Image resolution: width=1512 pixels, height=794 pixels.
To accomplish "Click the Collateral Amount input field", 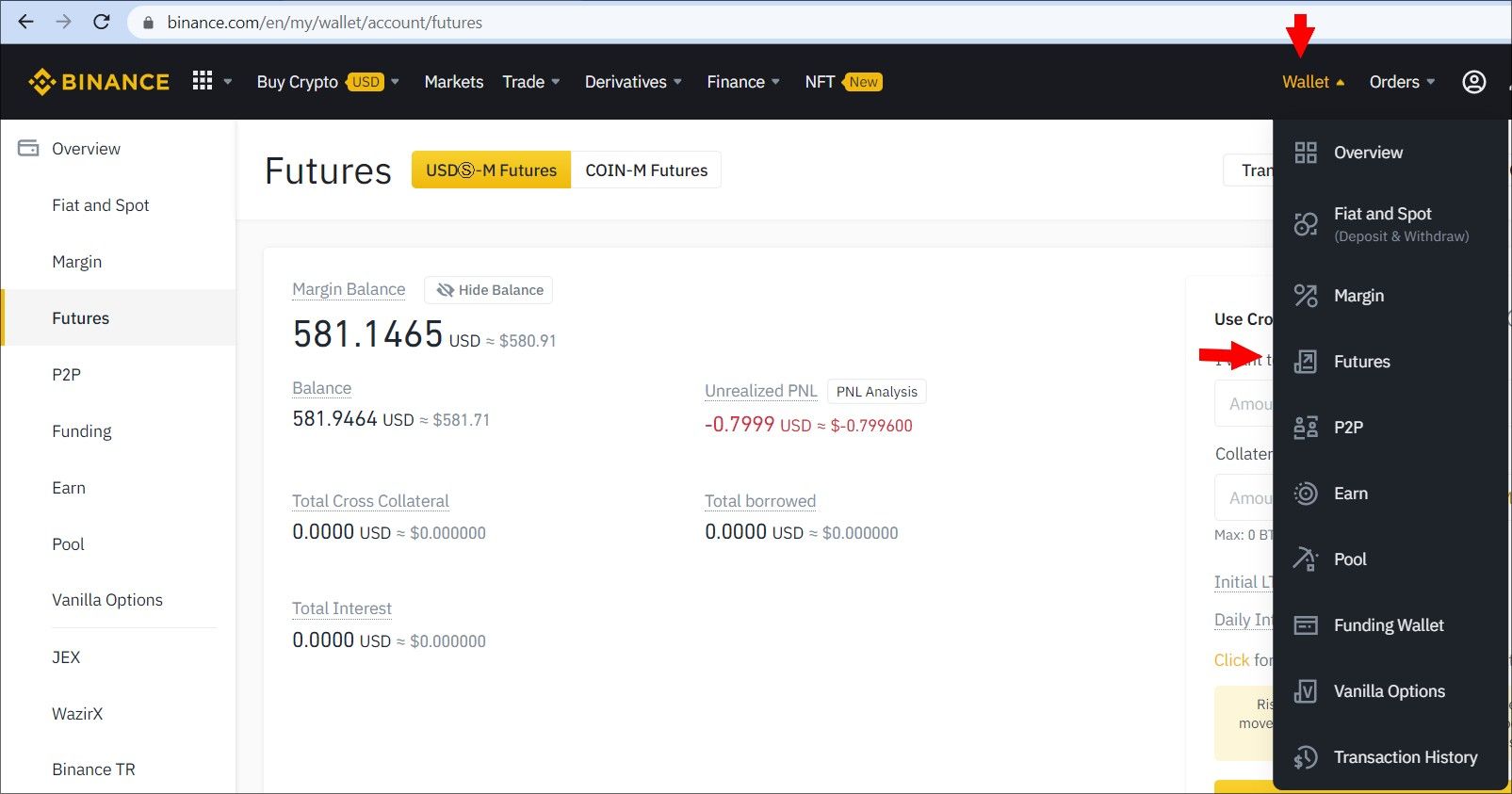I will (x=1244, y=497).
